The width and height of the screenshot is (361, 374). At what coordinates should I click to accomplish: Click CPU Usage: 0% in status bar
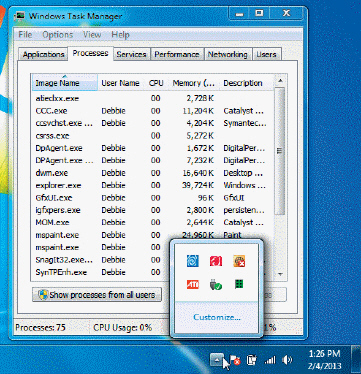tap(123, 328)
